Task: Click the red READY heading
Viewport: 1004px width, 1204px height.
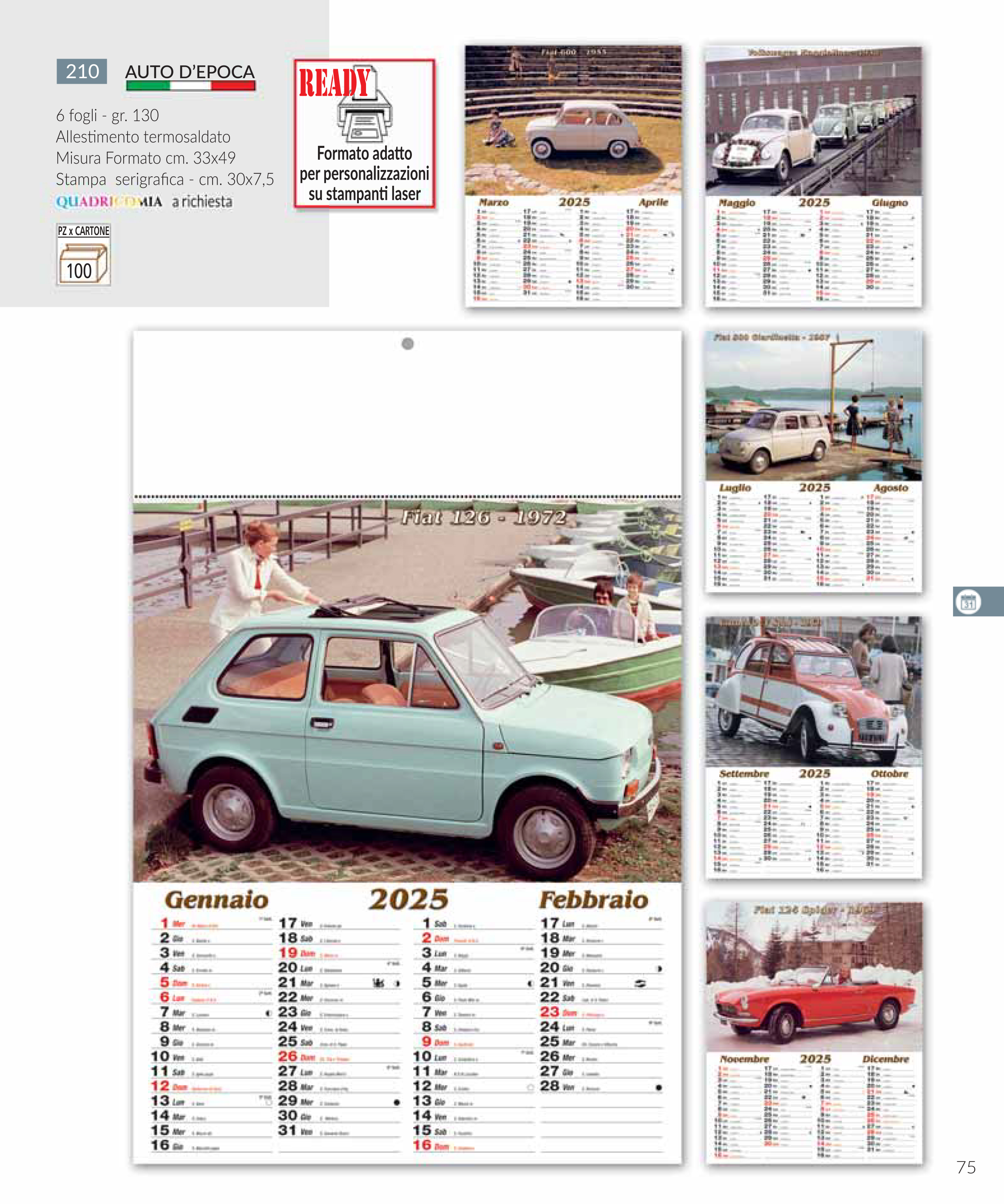Action: 334,82
